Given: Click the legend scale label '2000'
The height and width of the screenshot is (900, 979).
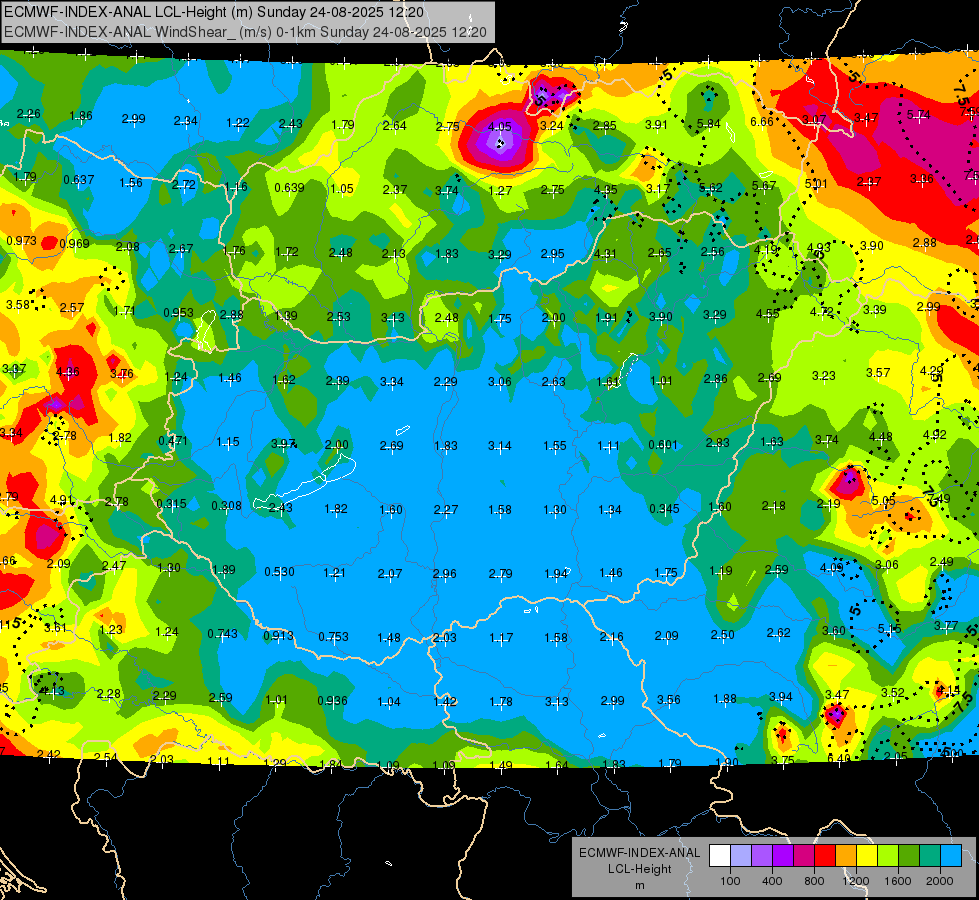Looking at the screenshot, I should (x=939, y=881).
